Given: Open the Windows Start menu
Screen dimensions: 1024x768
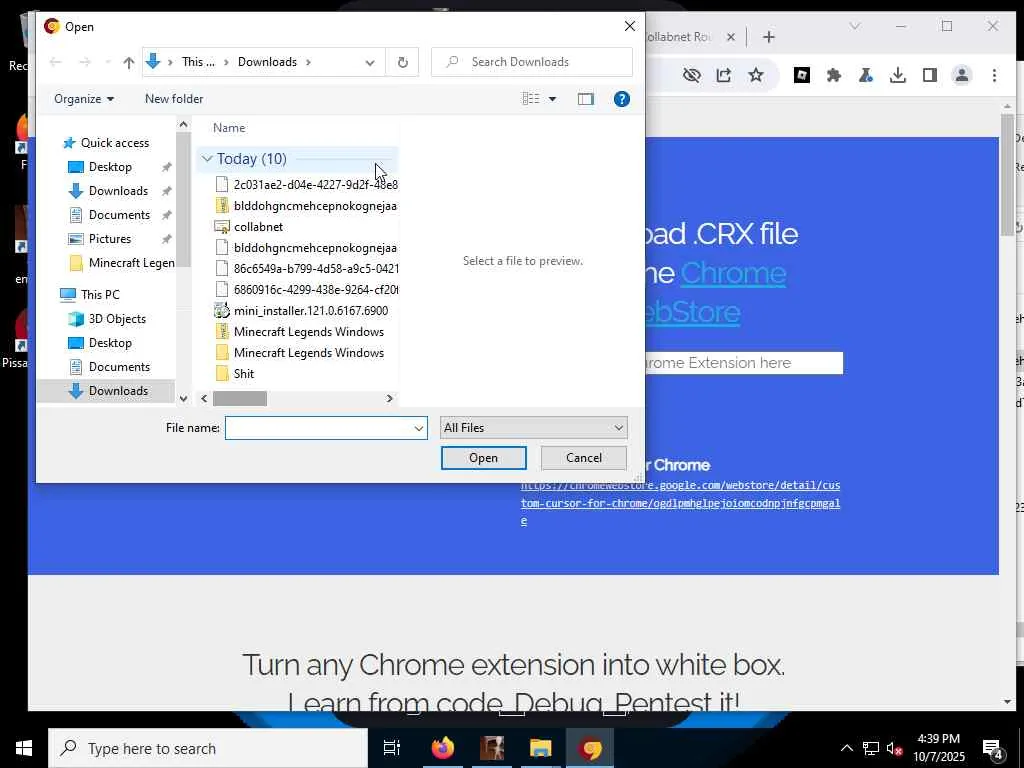Looking at the screenshot, I should 24,748.
